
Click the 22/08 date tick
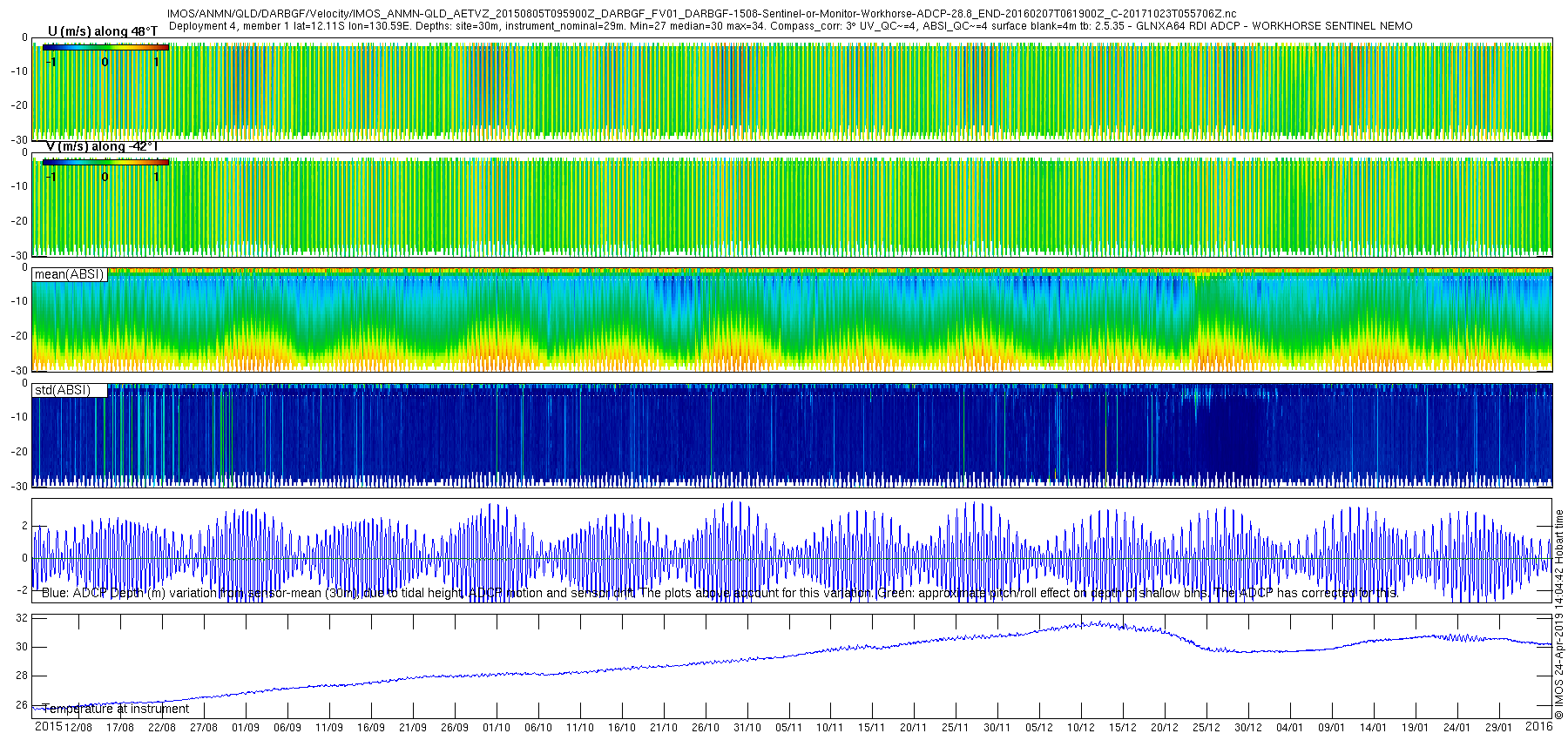pos(162,727)
